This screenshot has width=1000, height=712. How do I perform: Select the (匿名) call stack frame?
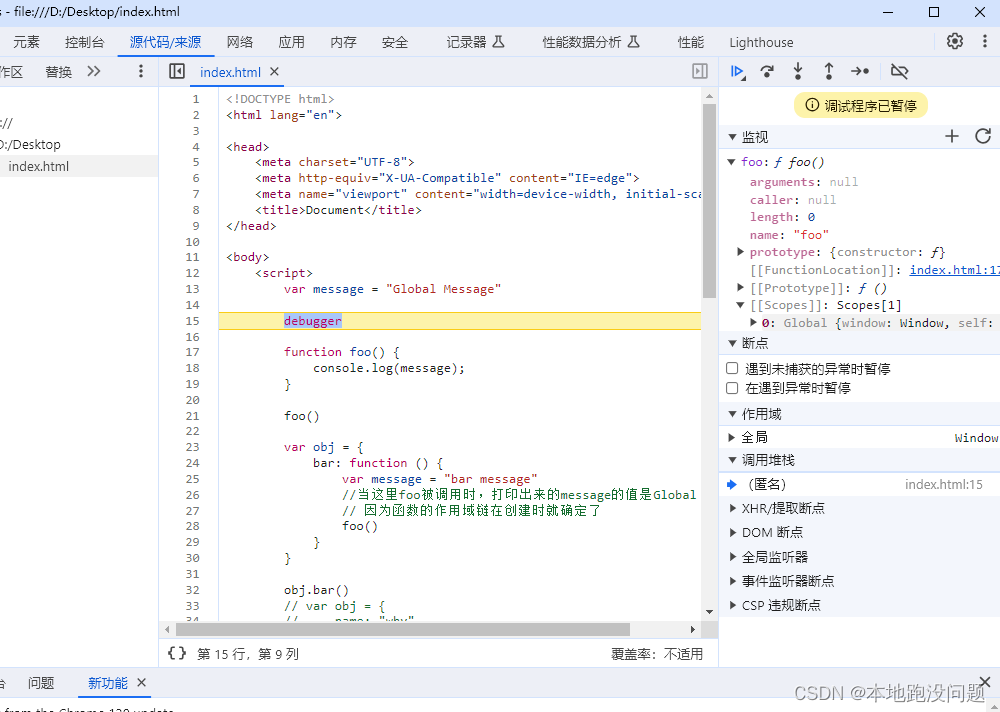[859, 484]
